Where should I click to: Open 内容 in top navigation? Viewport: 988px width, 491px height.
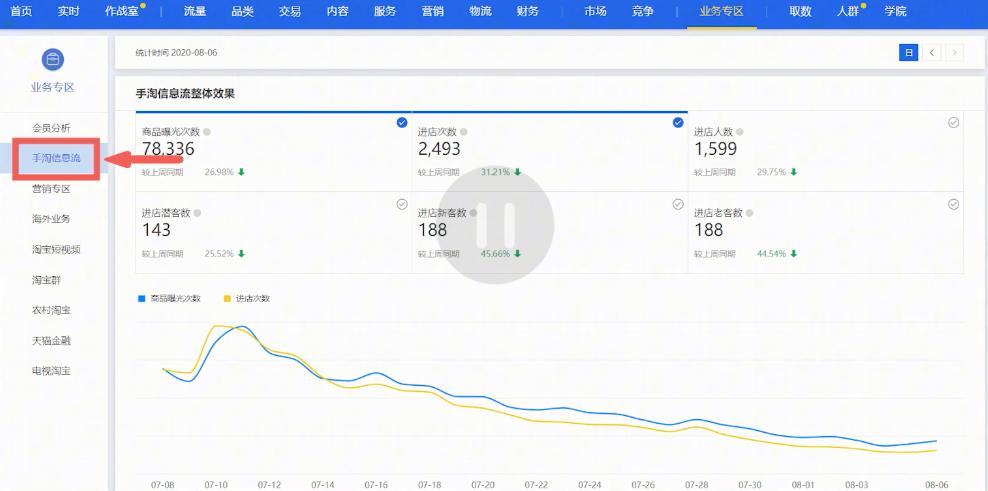point(338,11)
